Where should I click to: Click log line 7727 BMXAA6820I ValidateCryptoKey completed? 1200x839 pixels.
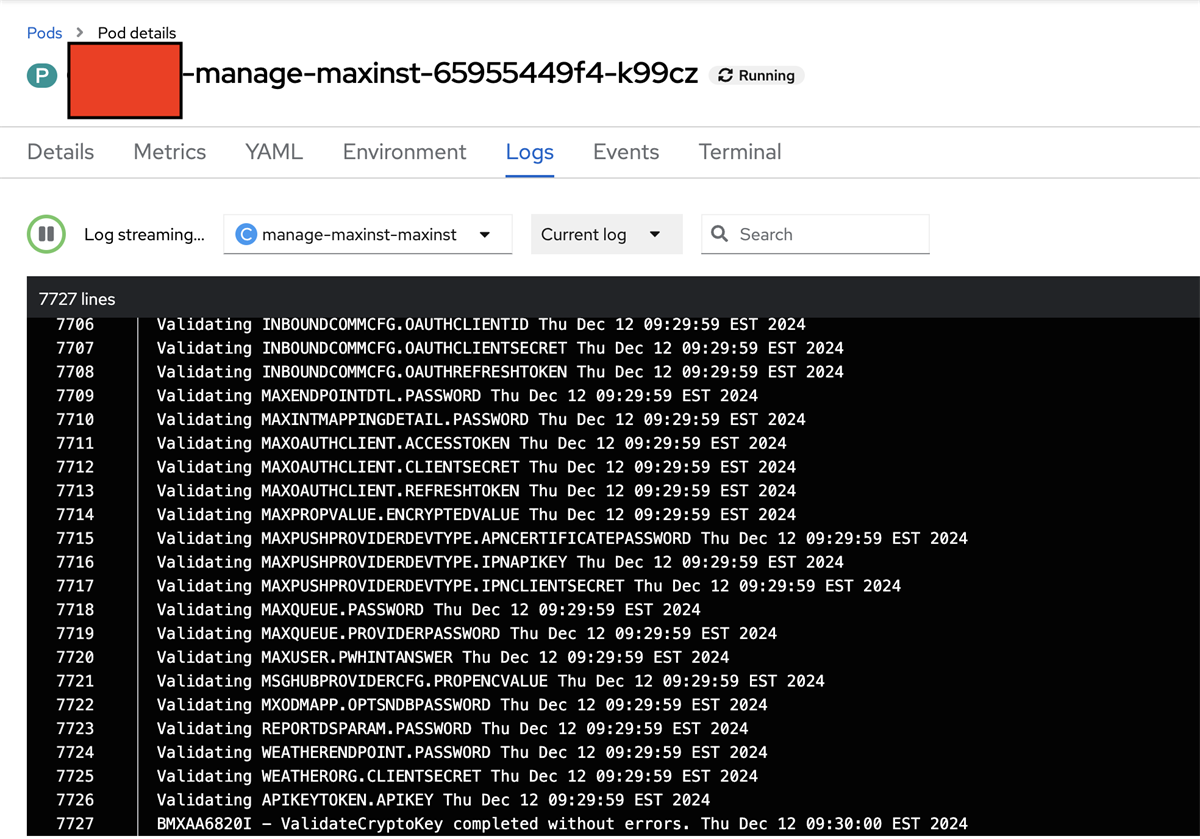[562, 824]
